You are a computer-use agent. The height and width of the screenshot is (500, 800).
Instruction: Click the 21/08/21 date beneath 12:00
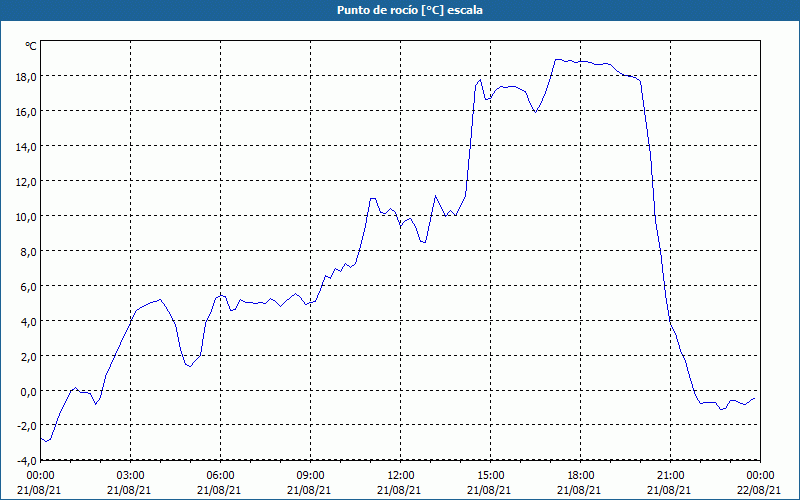(399, 490)
